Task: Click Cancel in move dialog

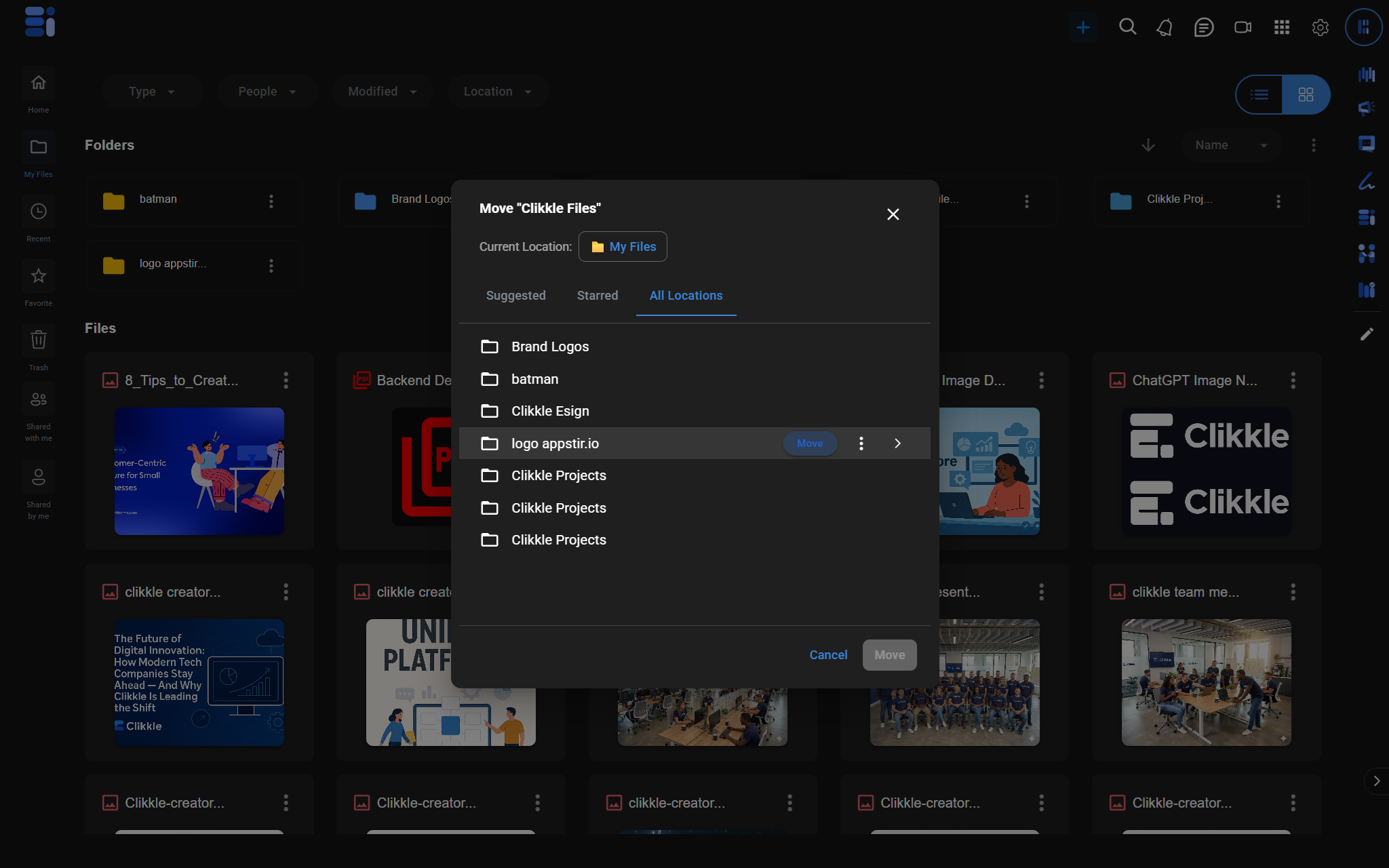Action: pos(828,655)
